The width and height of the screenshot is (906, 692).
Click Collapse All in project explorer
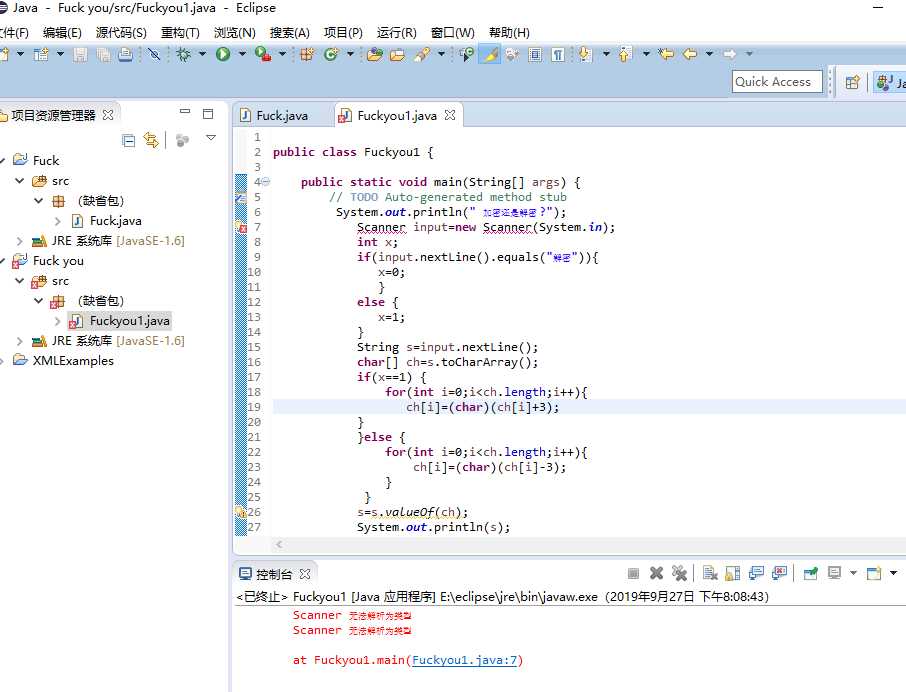point(129,140)
